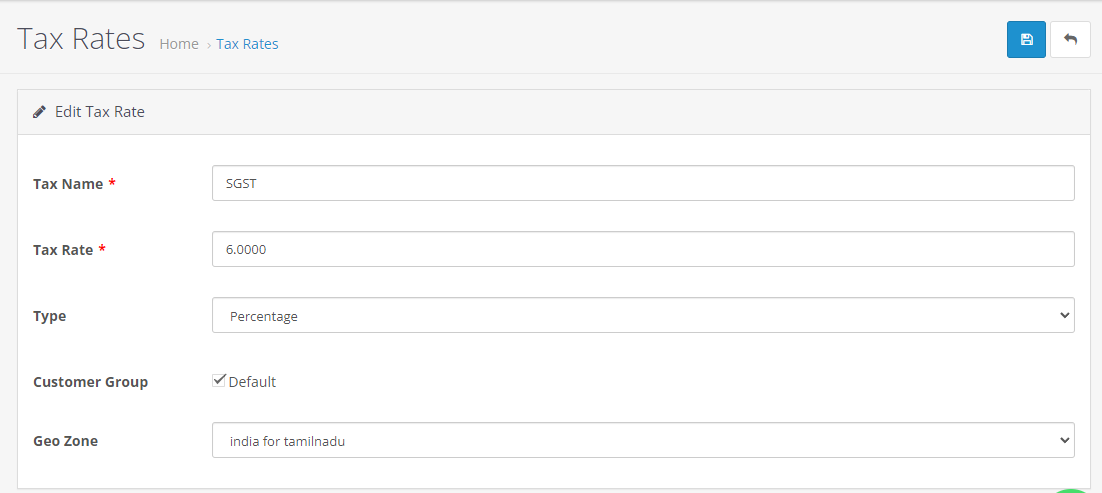This screenshot has height=493, width=1102.
Task: Click the Cancel back-arrow icon
Action: pyautogui.click(x=1070, y=39)
